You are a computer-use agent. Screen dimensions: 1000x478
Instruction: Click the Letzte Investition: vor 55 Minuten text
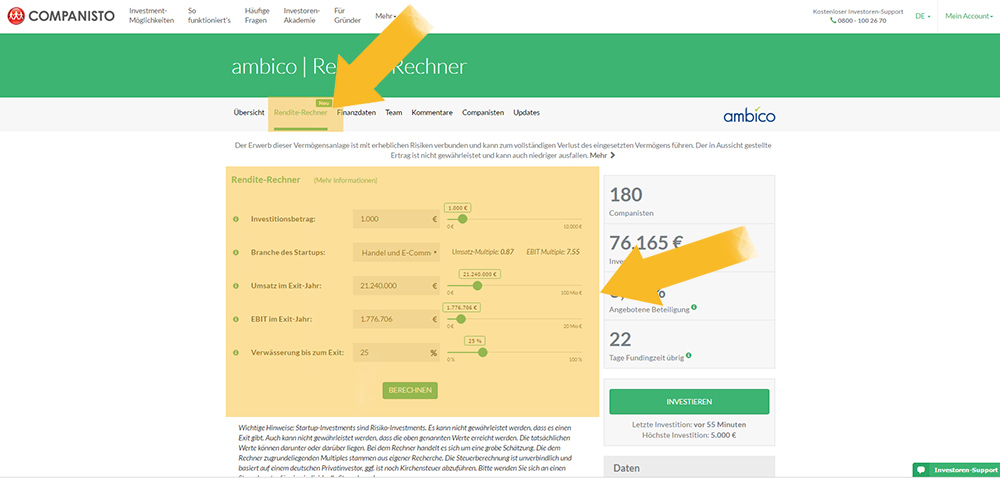(x=689, y=424)
